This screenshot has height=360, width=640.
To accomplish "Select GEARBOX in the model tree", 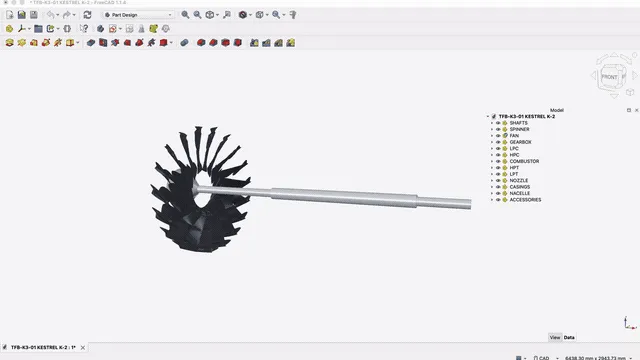I will [520, 142].
